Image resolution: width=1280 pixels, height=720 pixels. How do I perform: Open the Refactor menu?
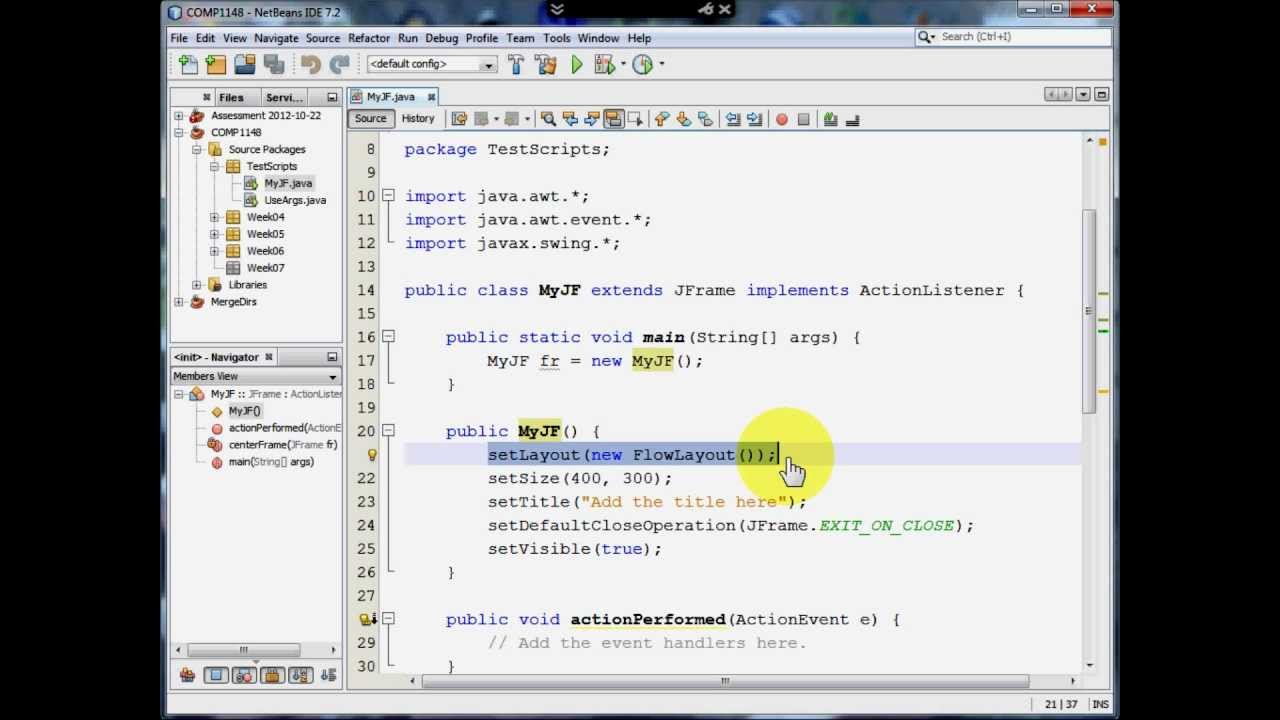[x=369, y=38]
